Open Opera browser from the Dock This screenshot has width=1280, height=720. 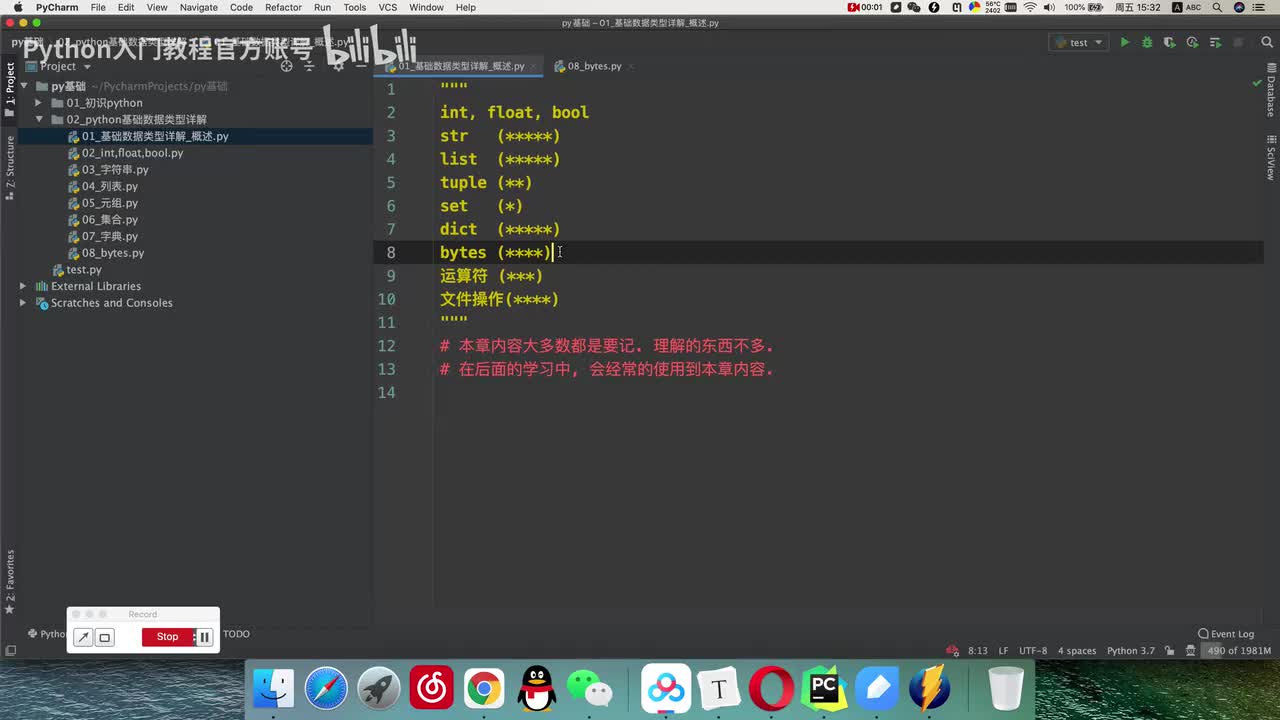pyautogui.click(x=771, y=689)
